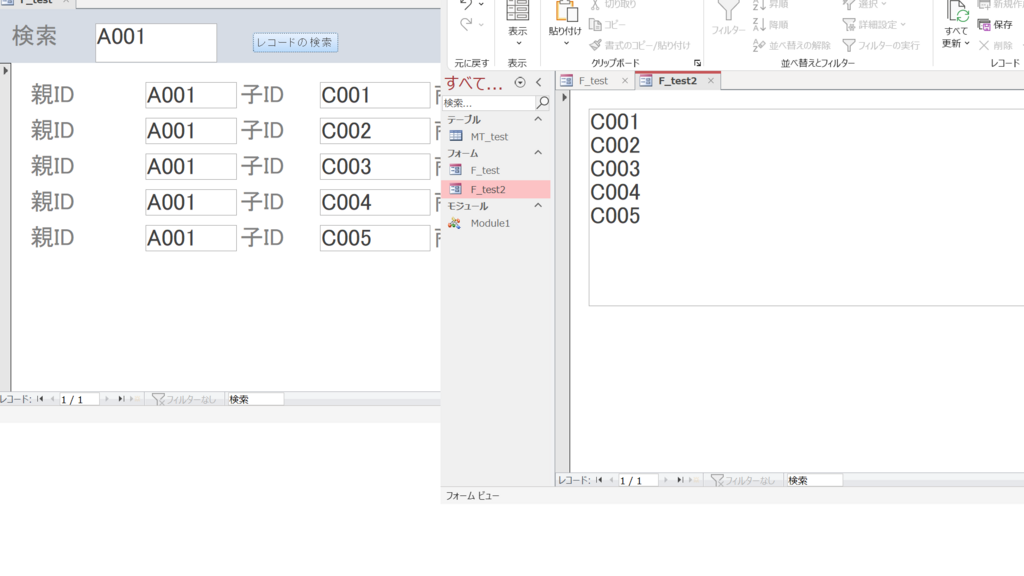Viewport: 1024px width, 576px height.
Task: Open MT_test table in navigation pane
Action: tap(489, 136)
